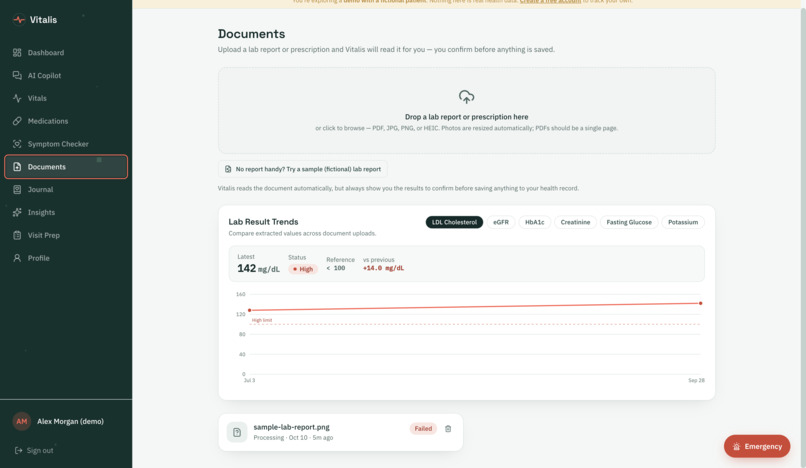Click the sample-lab-report.png file type icon

[237, 432]
